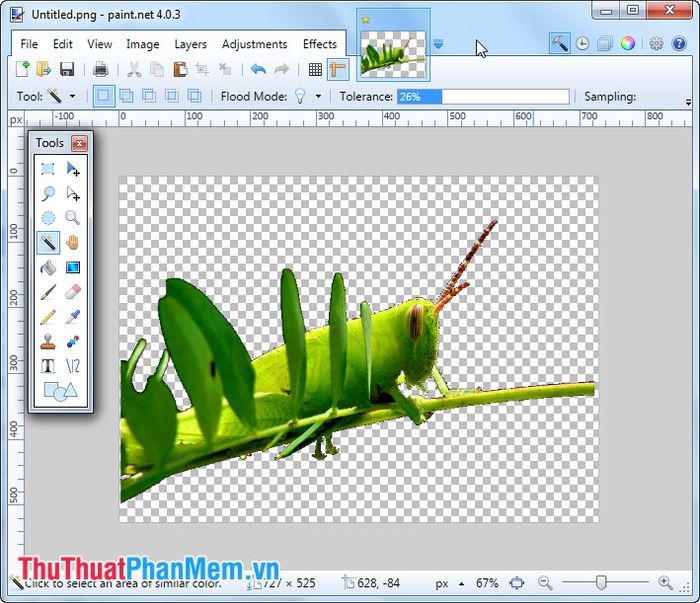Adjust the Tolerance bar at 26%
Image resolution: width=700 pixels, height=603 pixels.
click(483, 96)
